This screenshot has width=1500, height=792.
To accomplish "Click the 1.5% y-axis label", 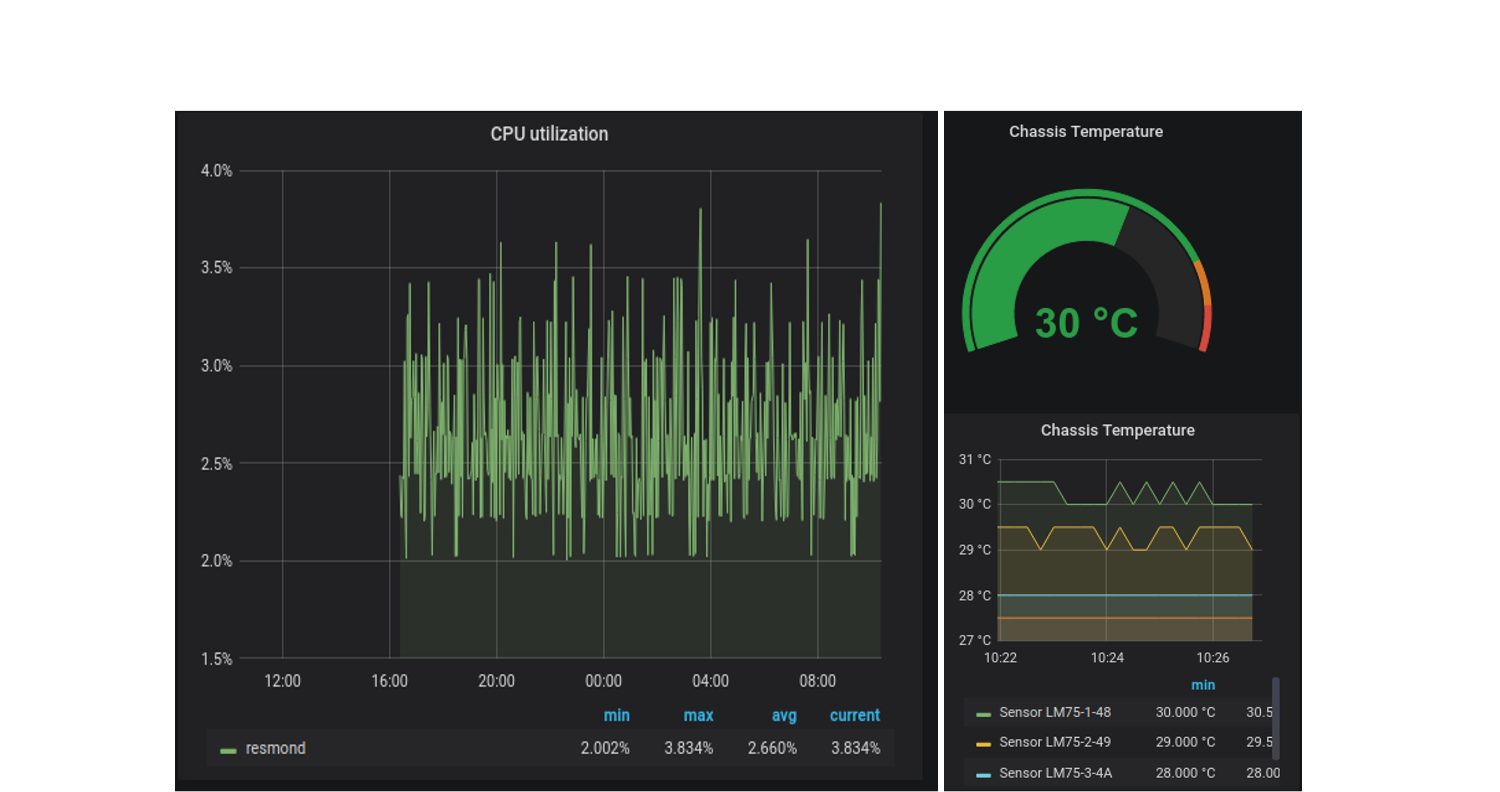I will (x=216, y=659).
